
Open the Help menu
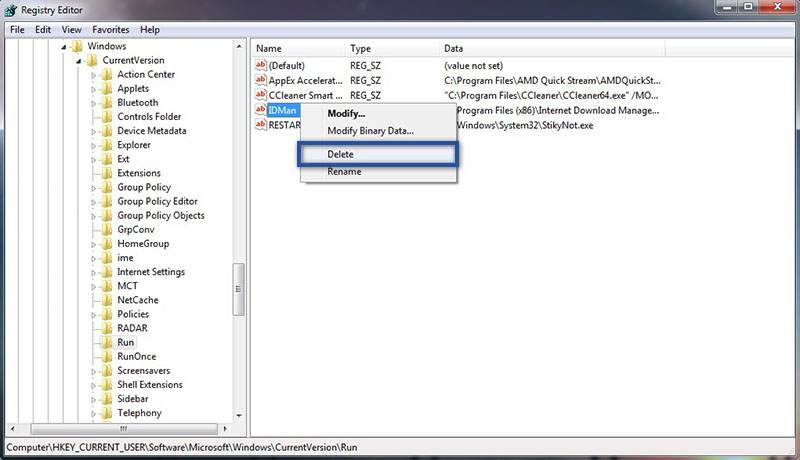150,30
